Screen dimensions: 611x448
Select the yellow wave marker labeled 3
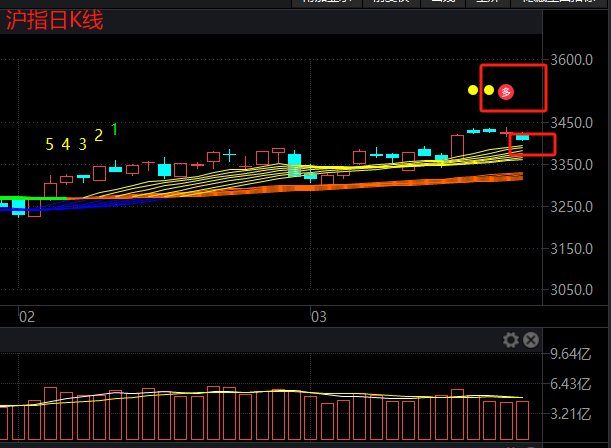pos(83,144)
